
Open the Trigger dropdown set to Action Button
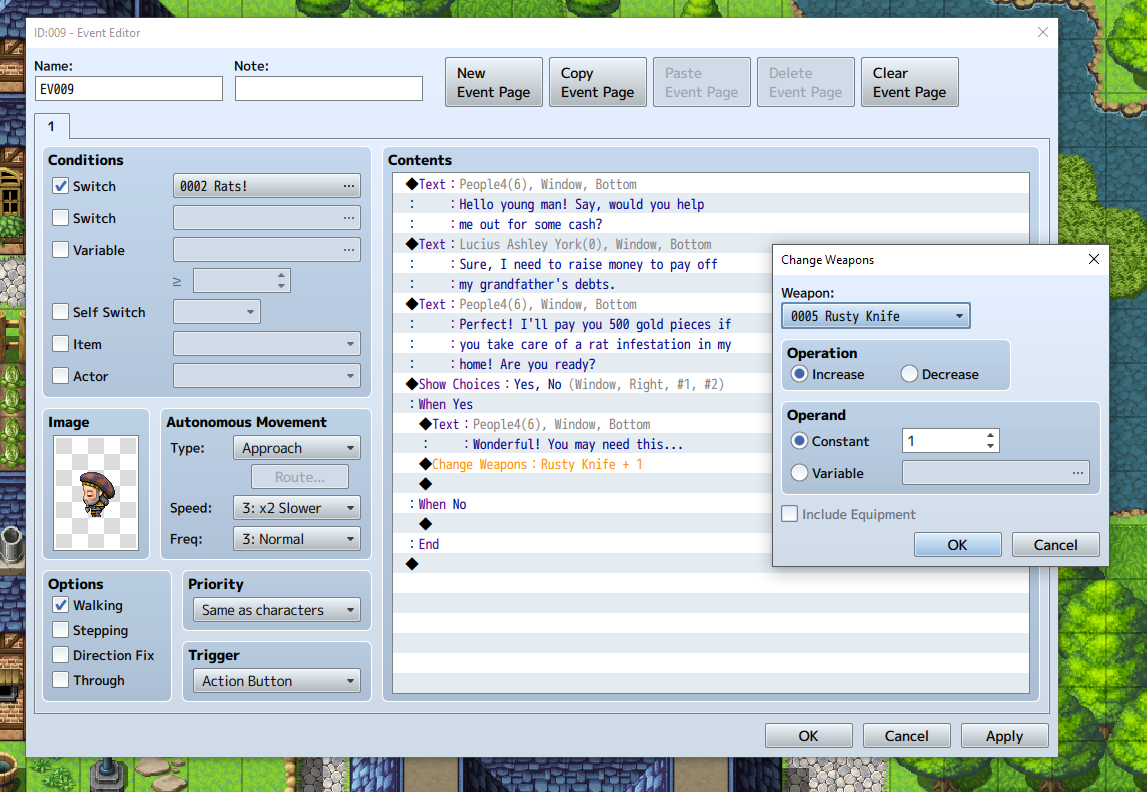275,681
